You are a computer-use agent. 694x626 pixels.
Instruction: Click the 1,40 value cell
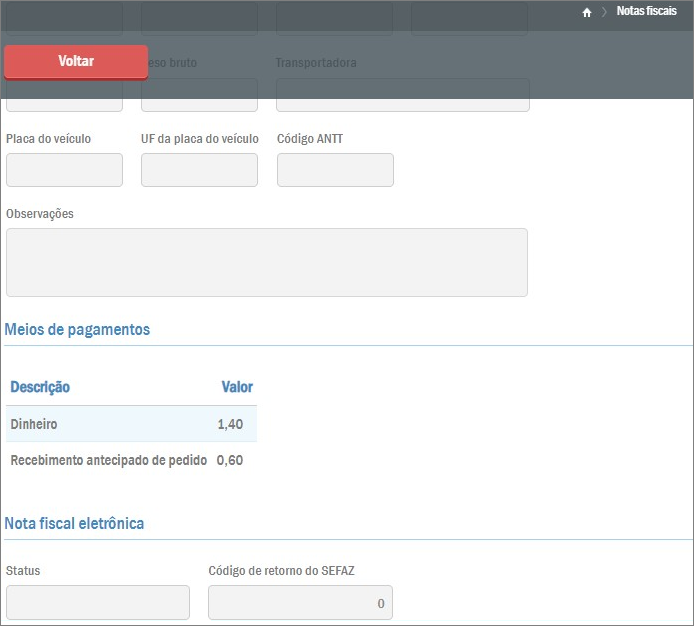[230, 424]
